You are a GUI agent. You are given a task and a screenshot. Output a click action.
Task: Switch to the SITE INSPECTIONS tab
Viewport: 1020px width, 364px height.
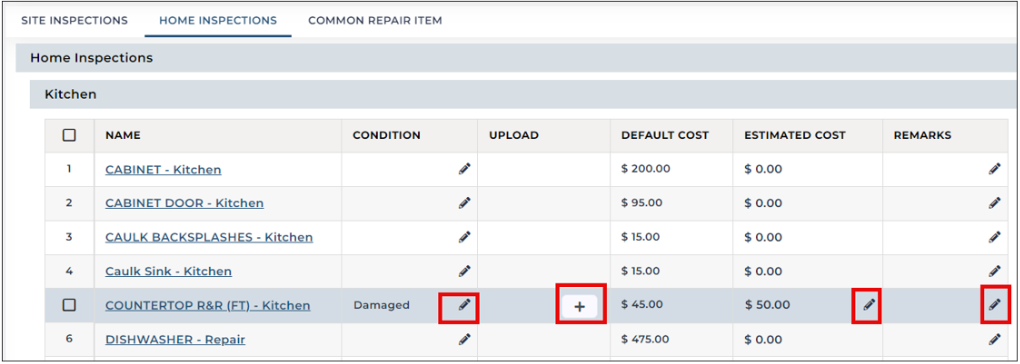point(74,20)
